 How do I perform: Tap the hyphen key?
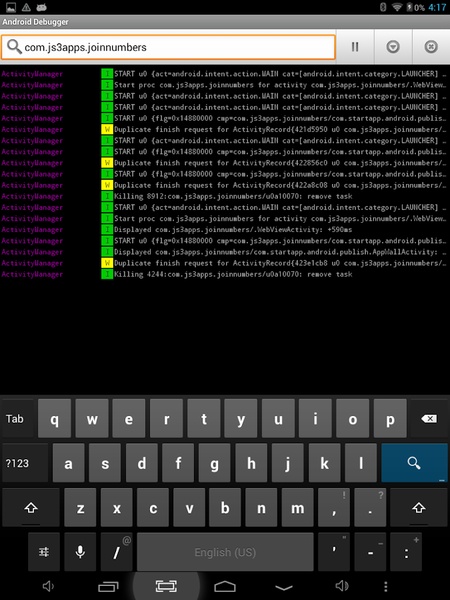[x=370, y=552]
